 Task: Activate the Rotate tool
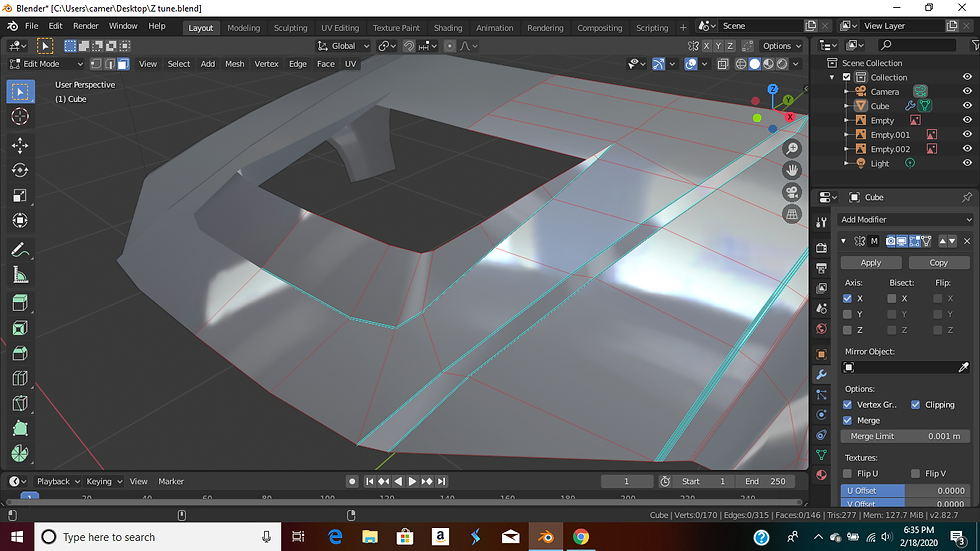coord(20,171)
